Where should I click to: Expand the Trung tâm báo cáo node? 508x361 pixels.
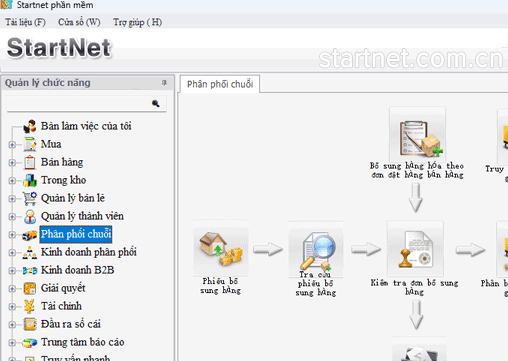point(12,343)
